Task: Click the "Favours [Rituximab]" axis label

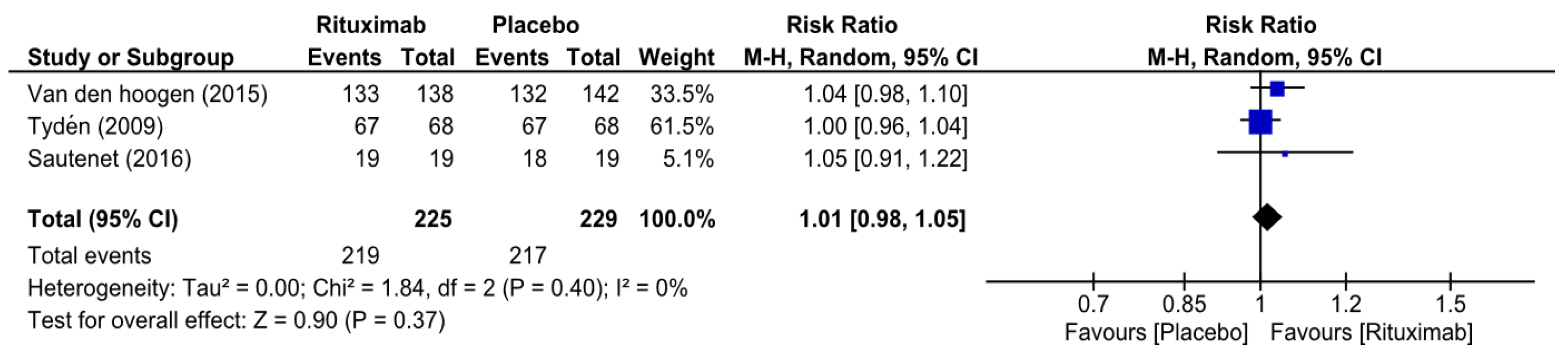Action: [1371, 332]
